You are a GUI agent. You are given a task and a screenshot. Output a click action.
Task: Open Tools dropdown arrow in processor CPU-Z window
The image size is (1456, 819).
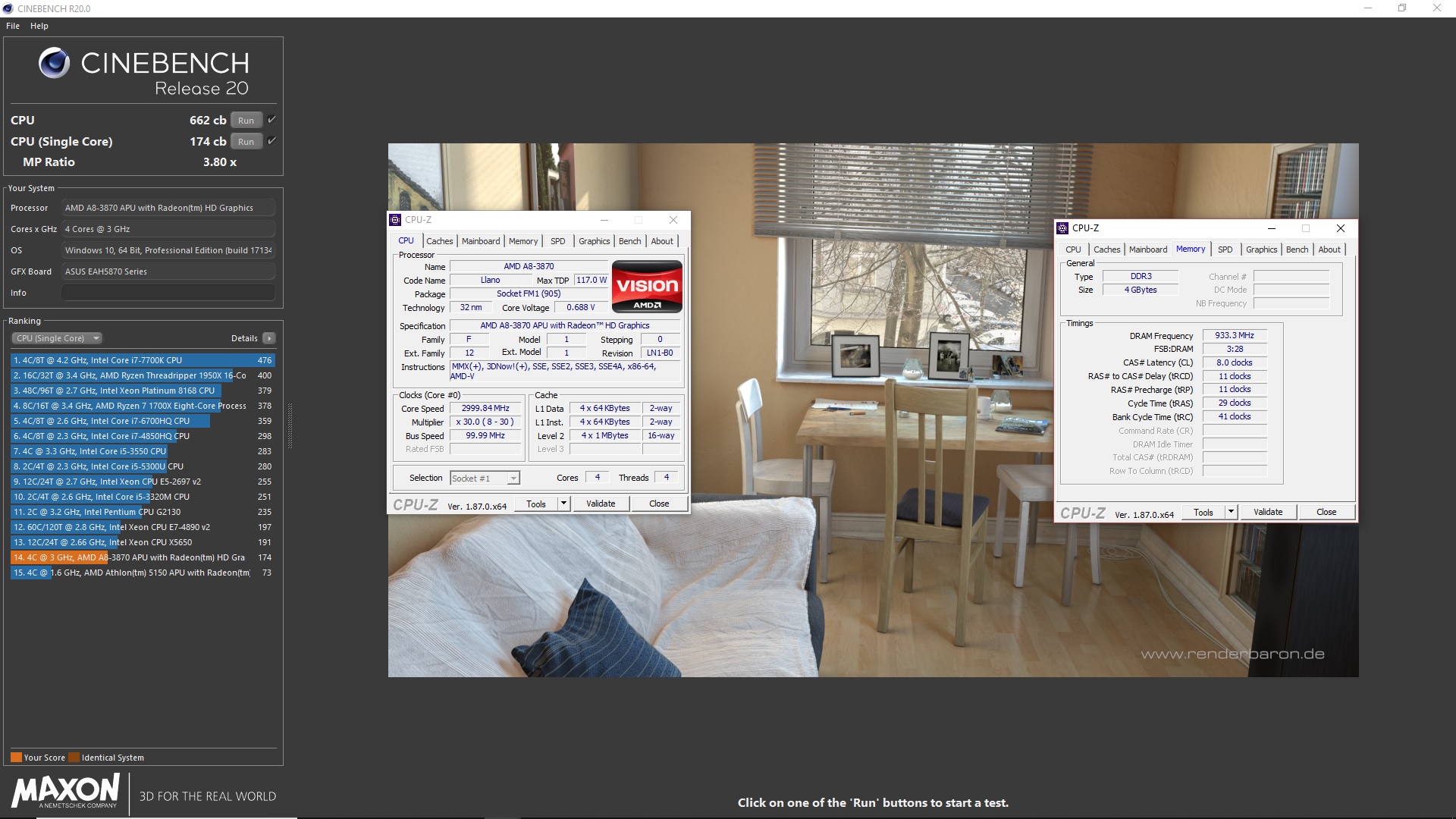pos(563,504)
